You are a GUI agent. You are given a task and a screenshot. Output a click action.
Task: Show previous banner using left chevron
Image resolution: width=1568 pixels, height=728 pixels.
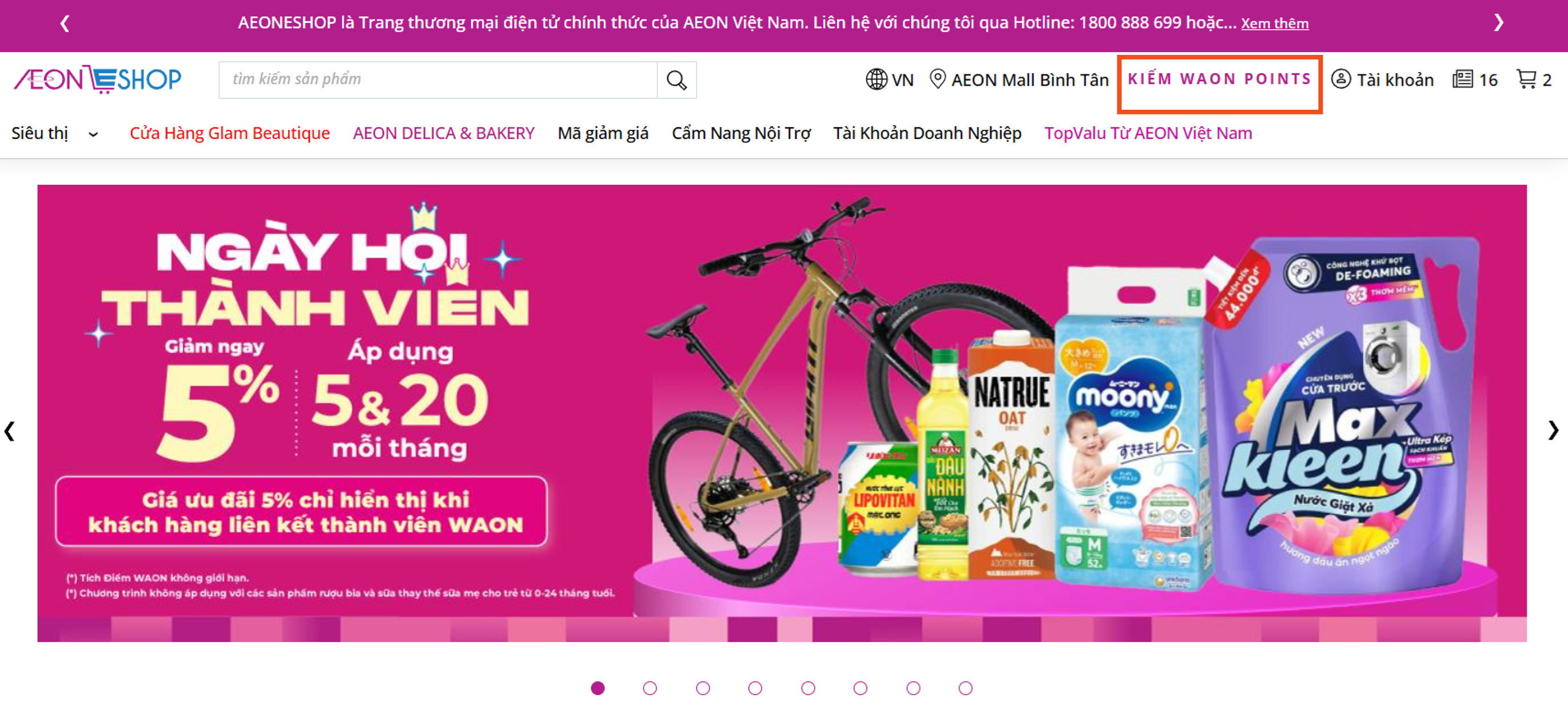click(9, 431)
